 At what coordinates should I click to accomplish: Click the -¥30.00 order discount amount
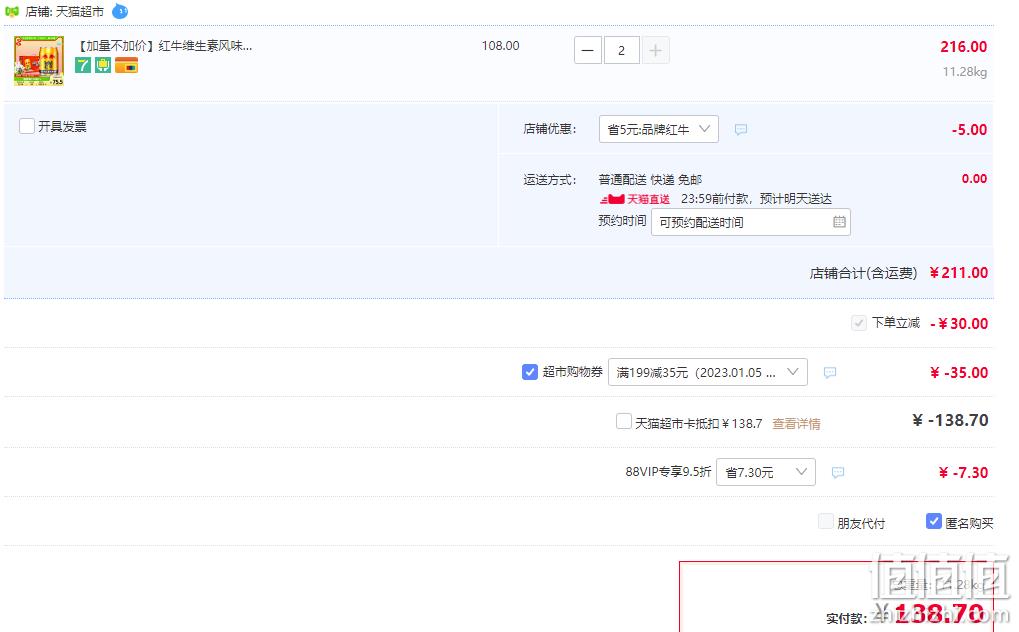pos(959,323)
